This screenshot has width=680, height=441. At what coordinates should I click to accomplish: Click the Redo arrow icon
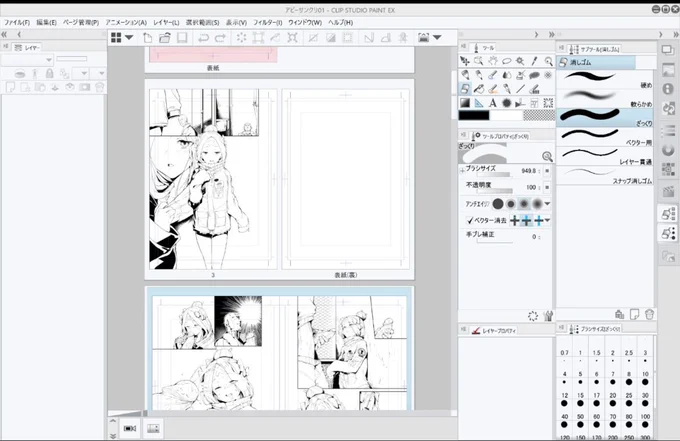pos(220,38)
